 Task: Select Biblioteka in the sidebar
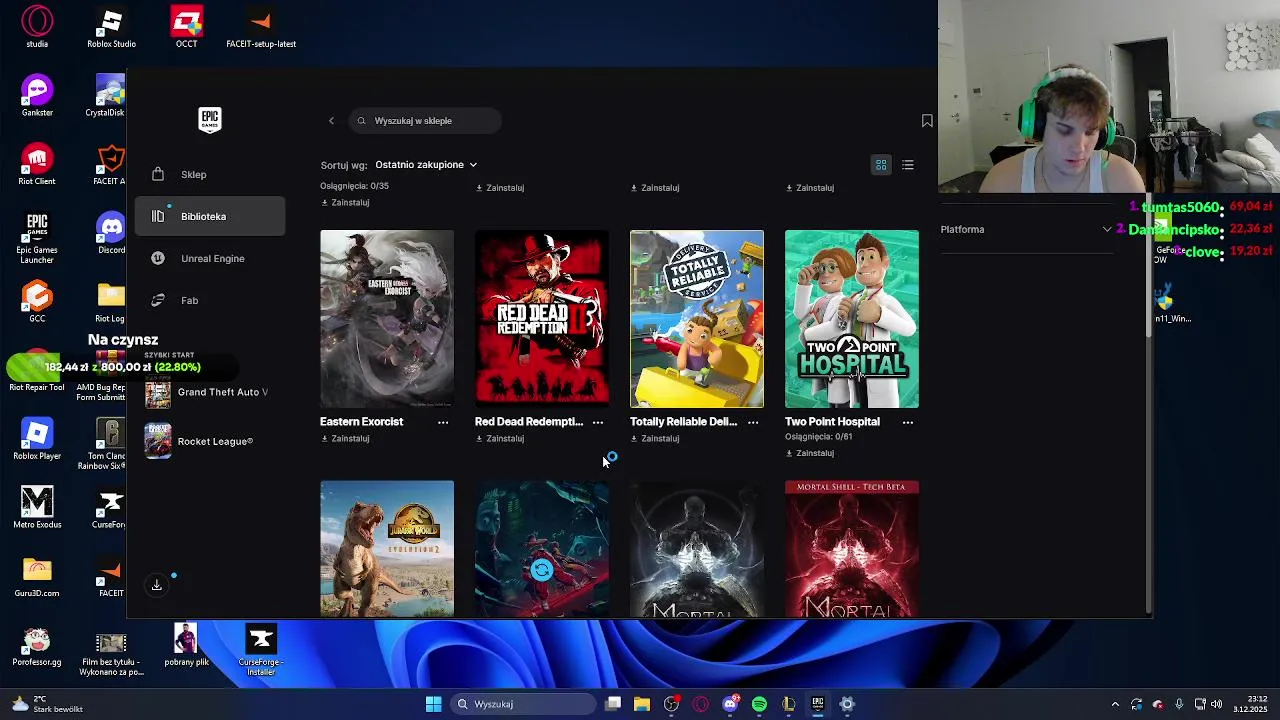[210, 216]
